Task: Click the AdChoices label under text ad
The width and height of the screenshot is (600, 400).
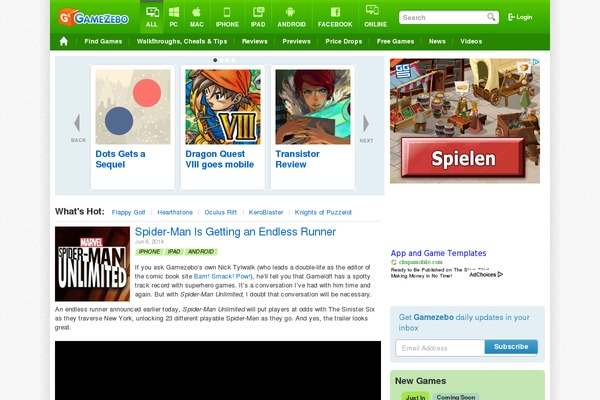Action: tap(486, 274)
